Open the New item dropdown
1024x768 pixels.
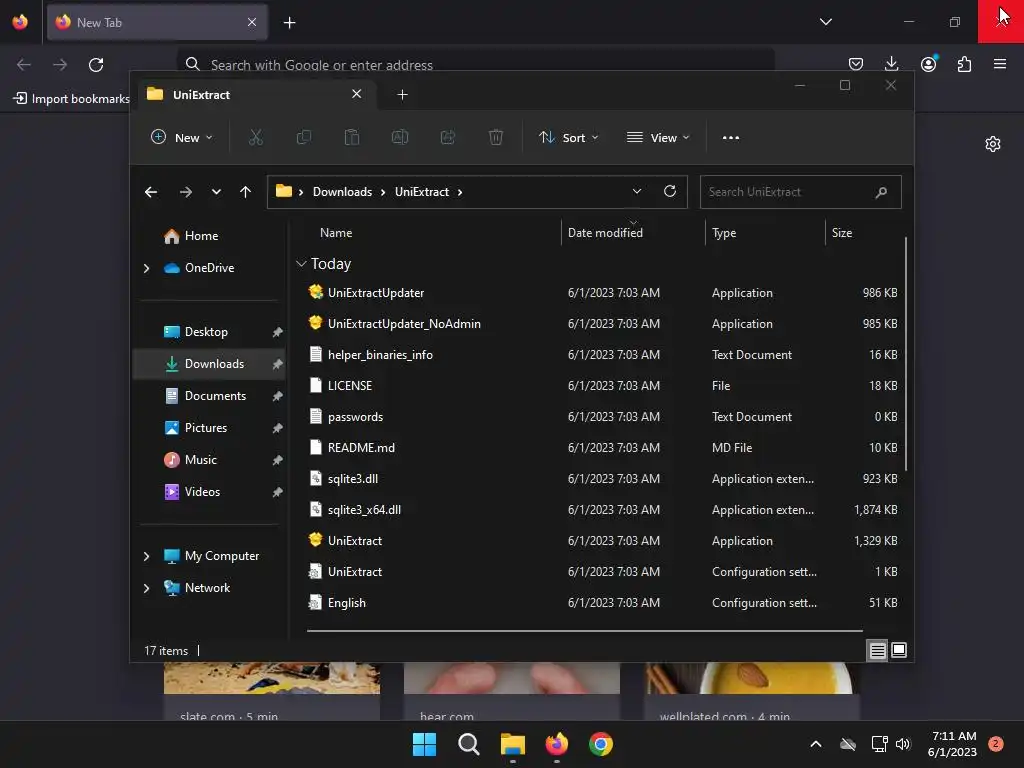tap(182, 138)
